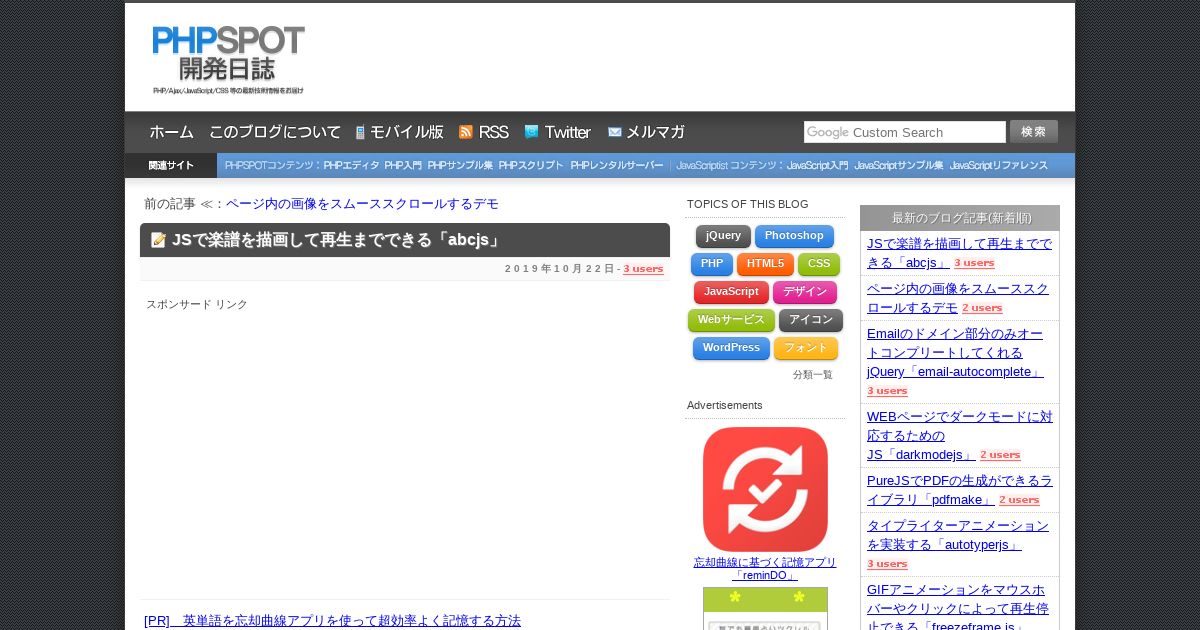
Task: Select the PHP topic tag
Action: coord(712,264)
